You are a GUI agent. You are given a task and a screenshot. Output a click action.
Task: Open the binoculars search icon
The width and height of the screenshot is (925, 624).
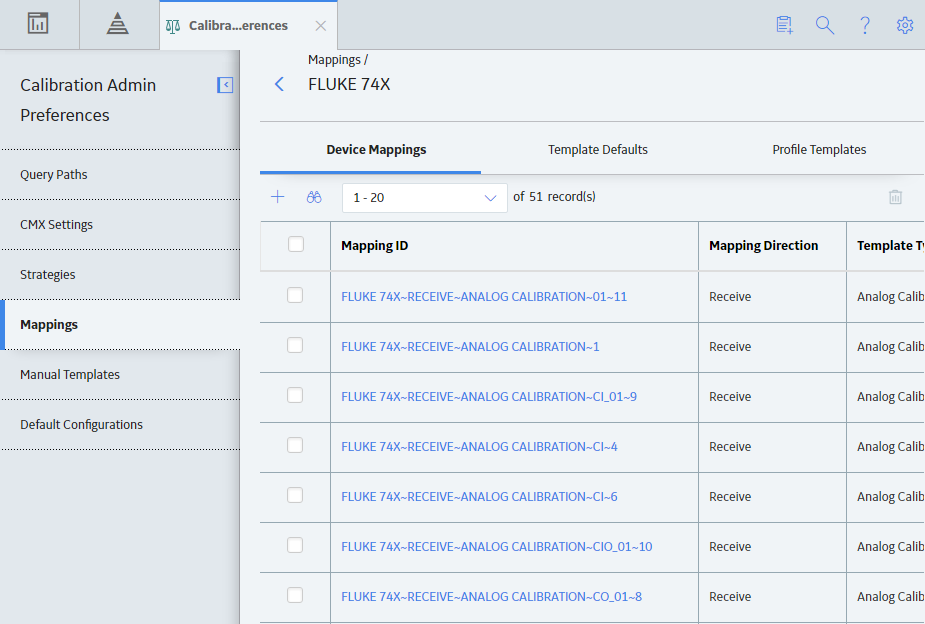pos(314,197)
